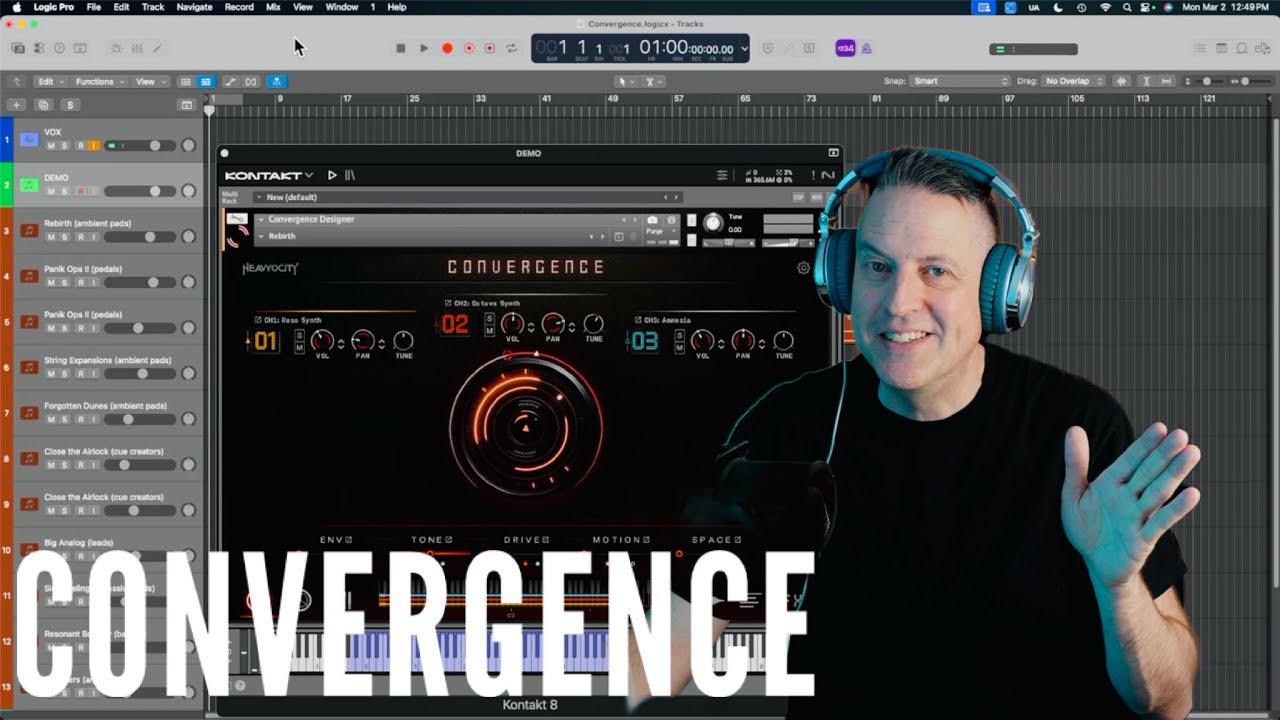Mute the VOX track

(x=51, y=146)
